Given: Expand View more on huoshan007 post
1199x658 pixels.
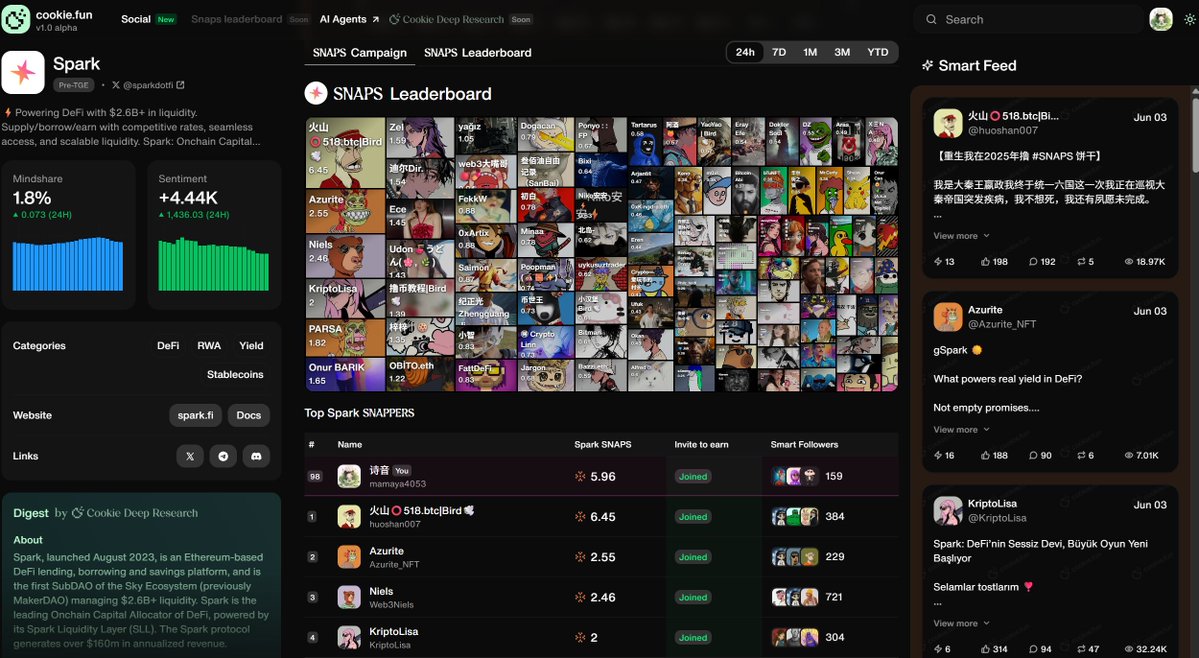Looking at the screenshot, I should tap(961, 236).
